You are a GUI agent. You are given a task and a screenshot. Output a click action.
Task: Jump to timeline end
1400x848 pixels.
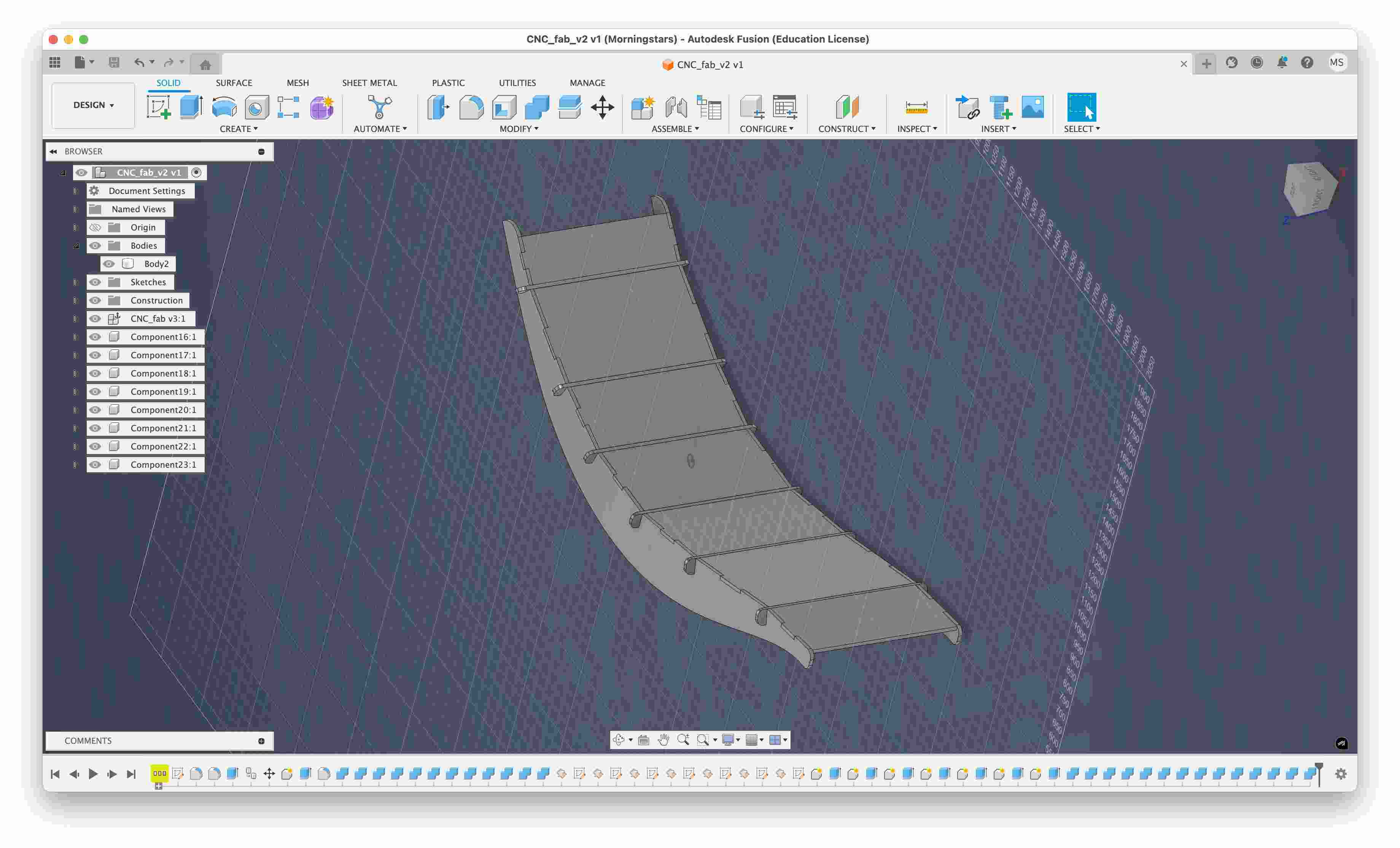pos(131,773)
